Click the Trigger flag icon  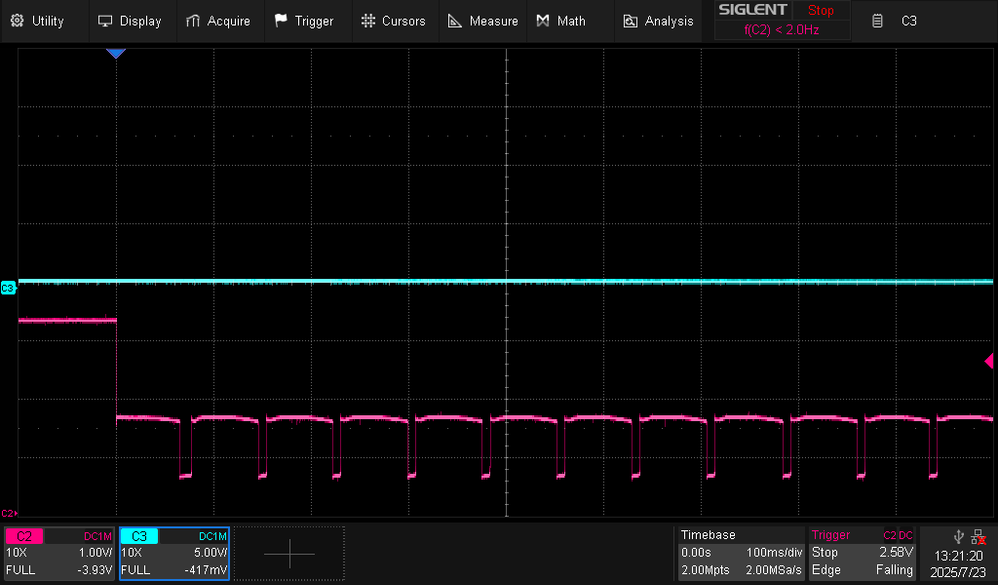tap(281, 21)
